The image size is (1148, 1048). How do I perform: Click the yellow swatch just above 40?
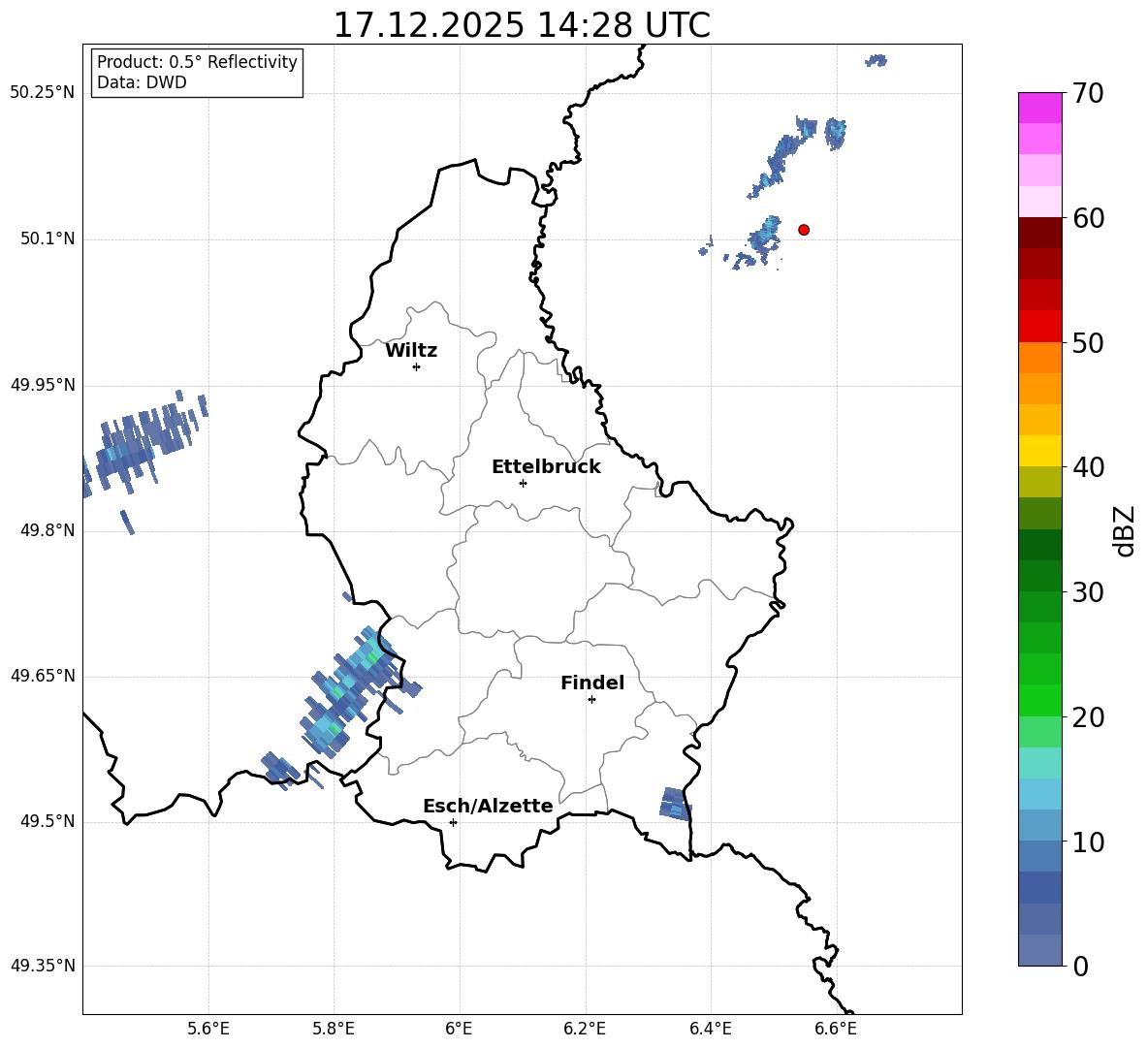tap(1039, 451)
